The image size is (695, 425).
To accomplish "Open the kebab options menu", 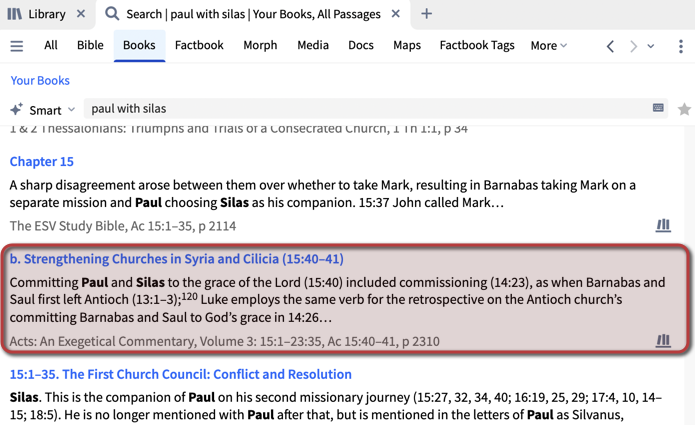I will 681,46.
